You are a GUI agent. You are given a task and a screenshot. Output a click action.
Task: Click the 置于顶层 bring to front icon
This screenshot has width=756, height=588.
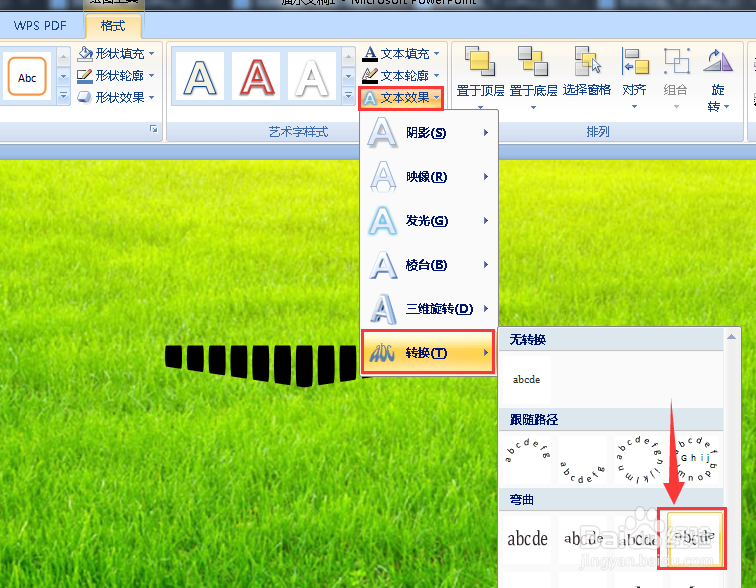pyautogui.click(x=480, y=62)
